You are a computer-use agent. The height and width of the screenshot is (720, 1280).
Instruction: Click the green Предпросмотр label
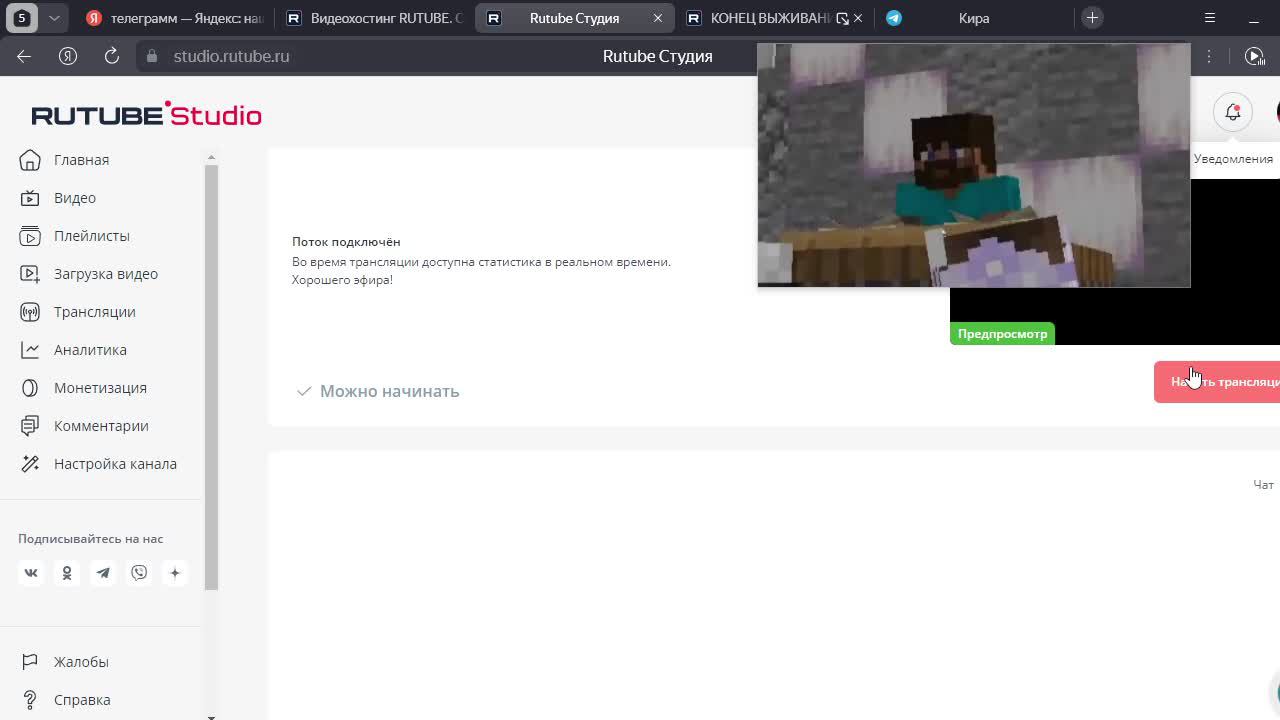[x=1002, y=334]
